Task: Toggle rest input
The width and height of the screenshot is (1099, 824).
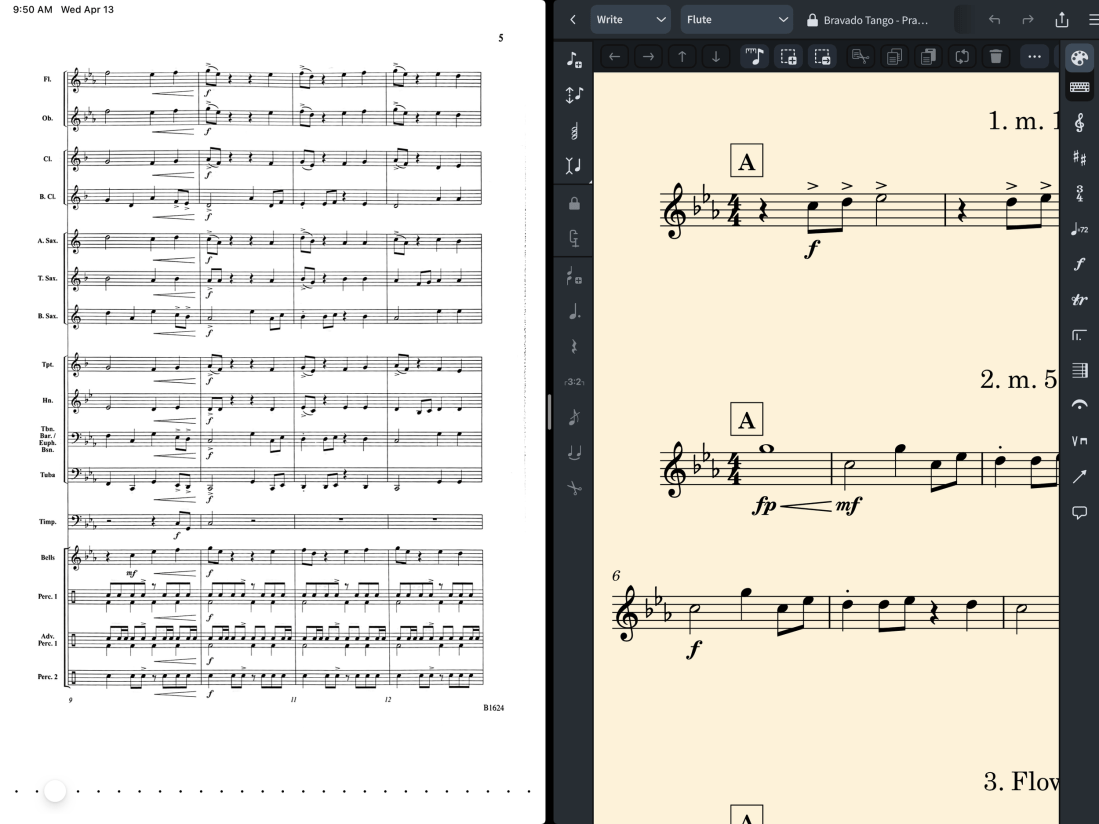Action: (575, 350)
